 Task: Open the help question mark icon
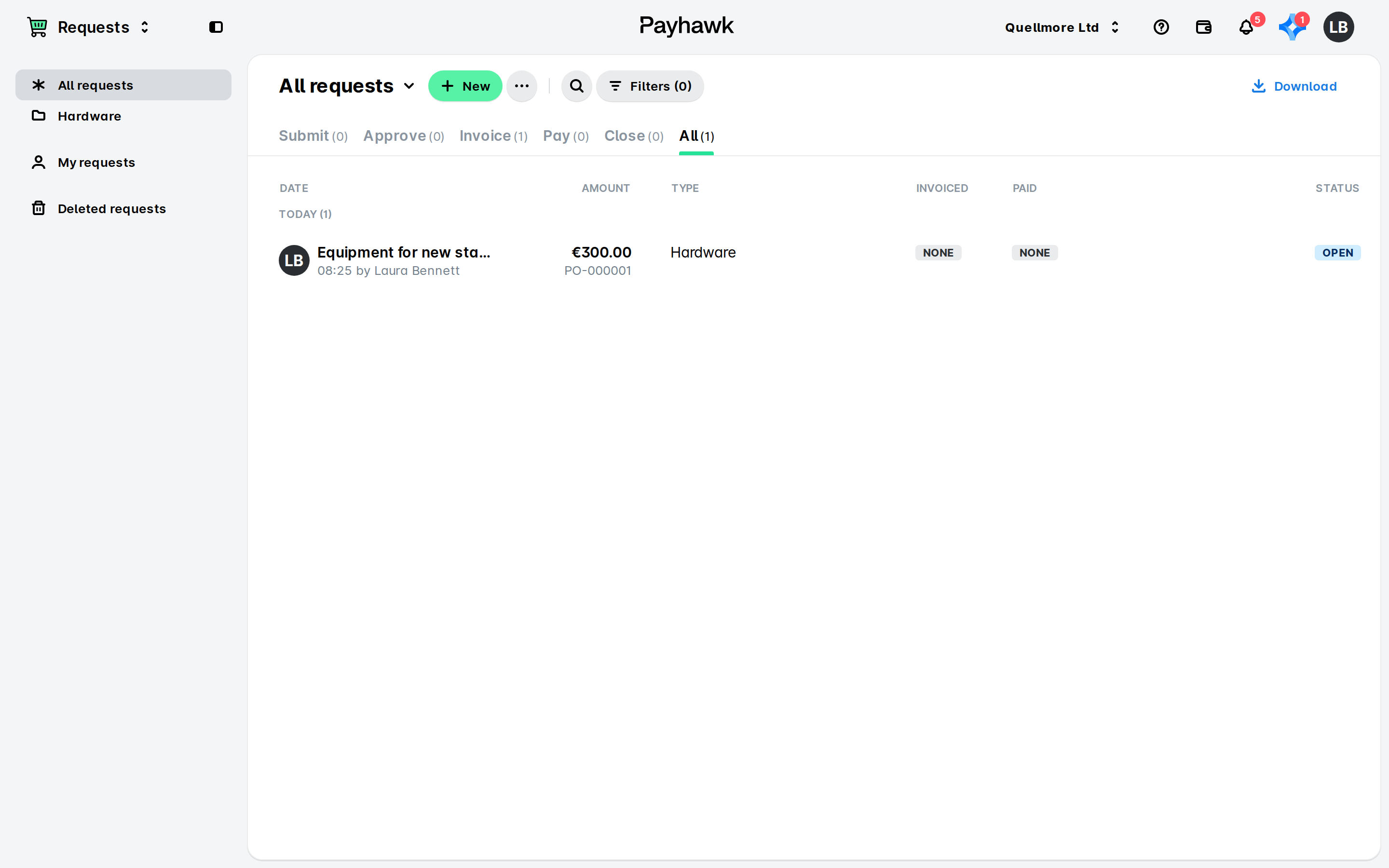click(x=1161, y=27)
